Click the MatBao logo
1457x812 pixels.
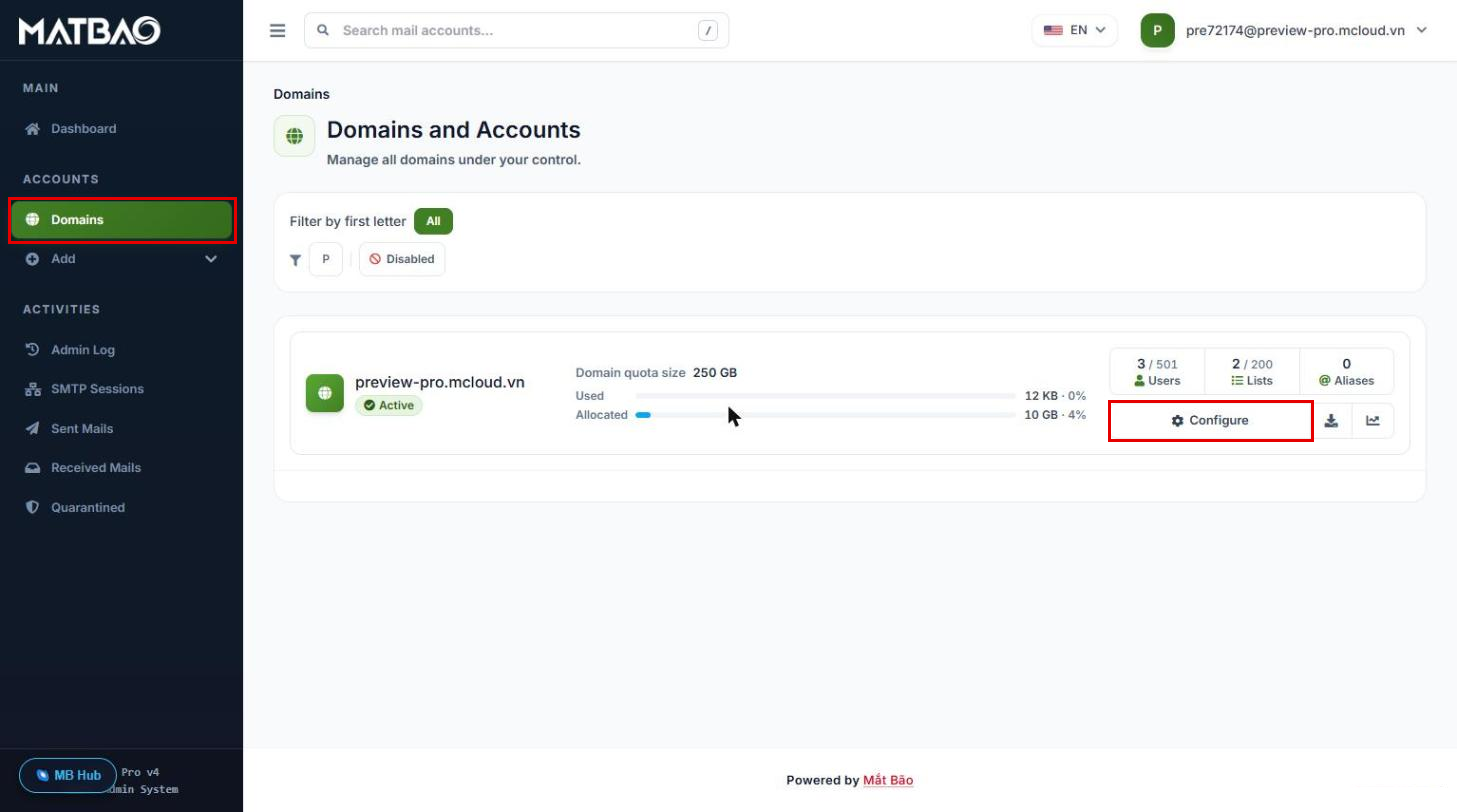point(89,31)
